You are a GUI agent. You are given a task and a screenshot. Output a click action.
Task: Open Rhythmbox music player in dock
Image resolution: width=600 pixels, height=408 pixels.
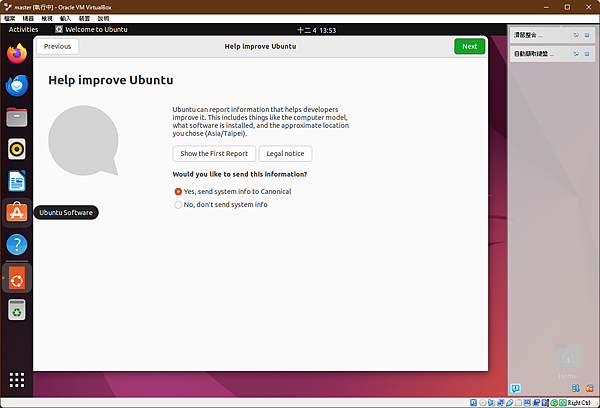coord(17,149)
